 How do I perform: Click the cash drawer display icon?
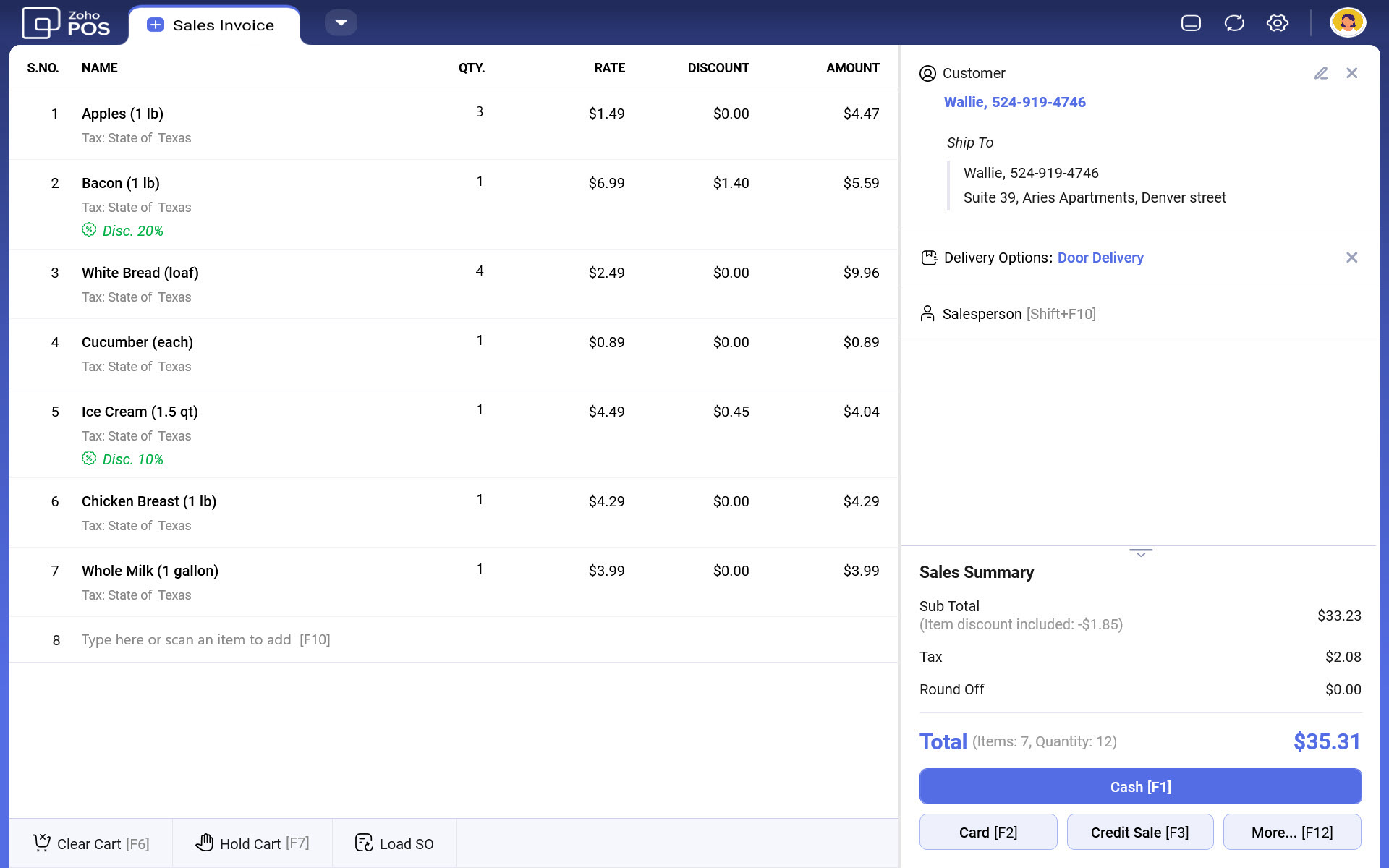(1191, 23)
